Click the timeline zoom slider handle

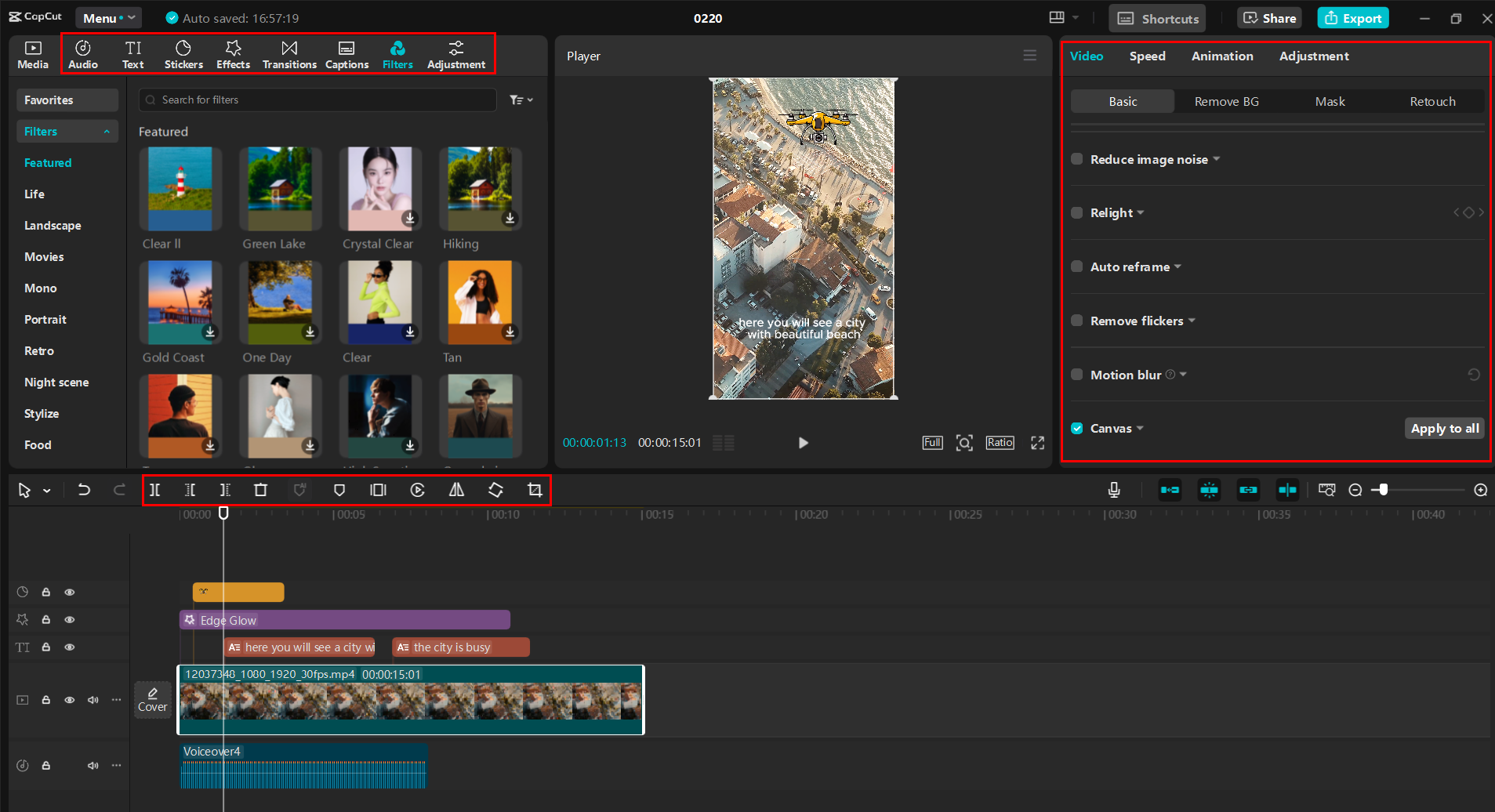(x=1384, y=490)
